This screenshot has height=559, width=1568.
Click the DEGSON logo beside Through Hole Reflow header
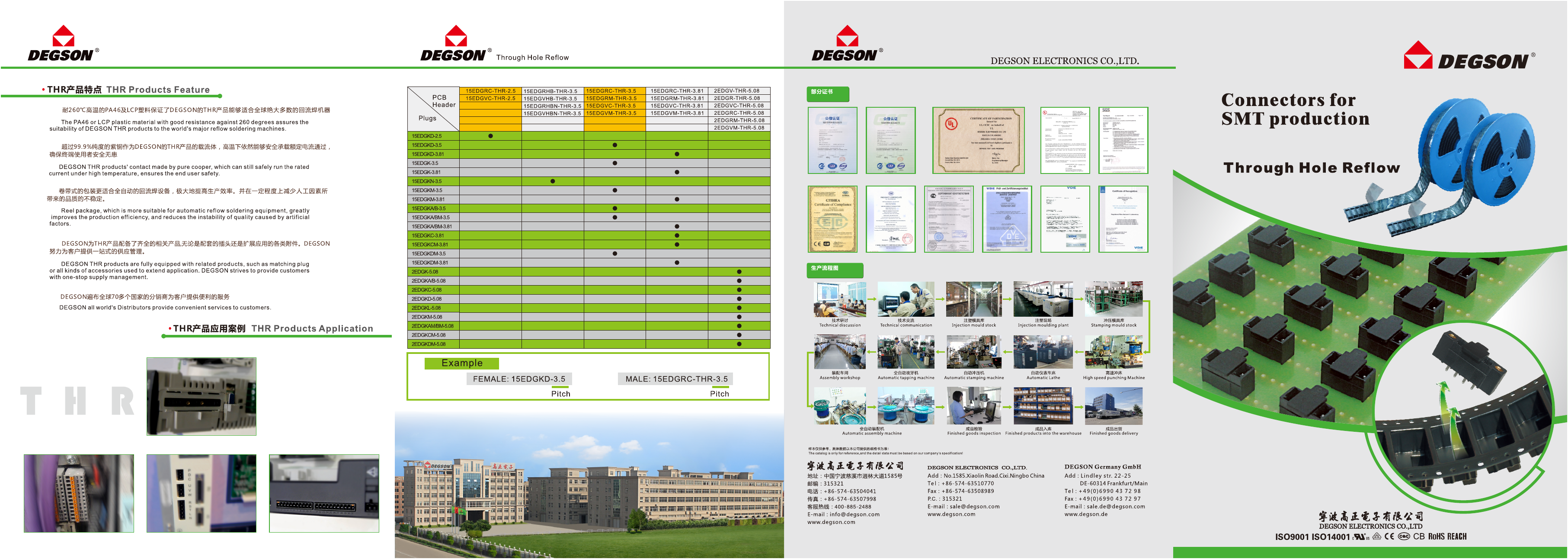click(455, 43)
